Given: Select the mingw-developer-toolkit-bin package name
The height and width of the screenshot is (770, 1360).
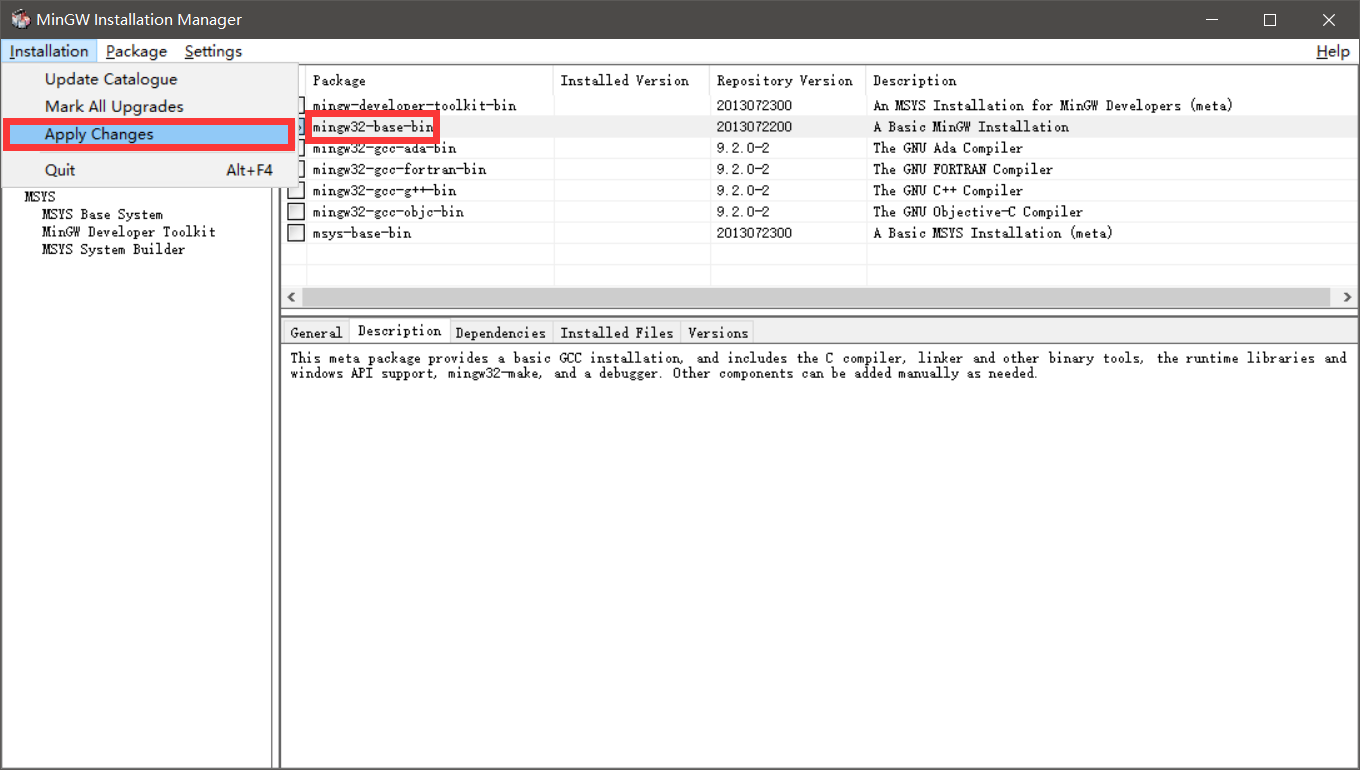Looking at the screenshot, I should [414, 105].
